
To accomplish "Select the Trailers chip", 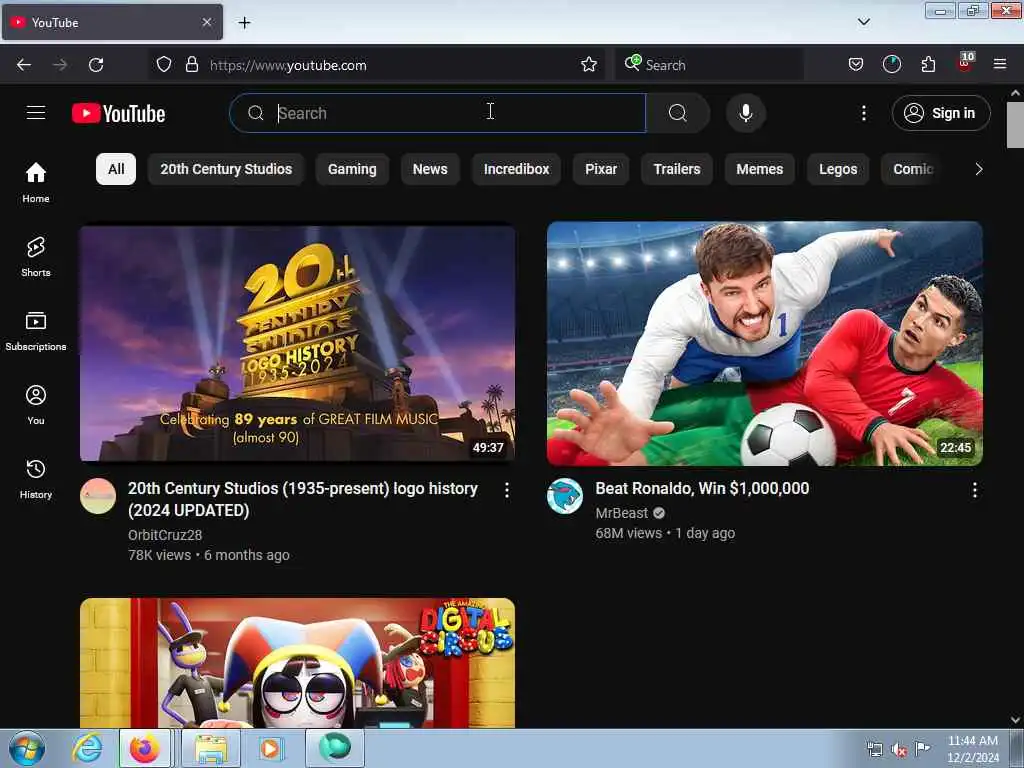I will [677, 169].
